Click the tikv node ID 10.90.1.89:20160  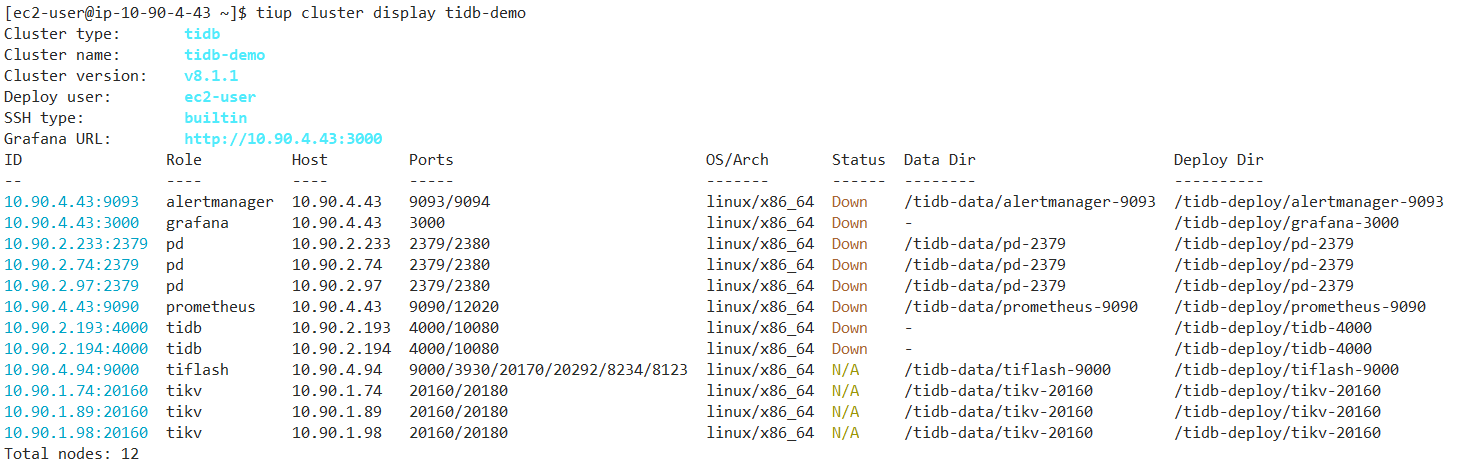(76, 412)
